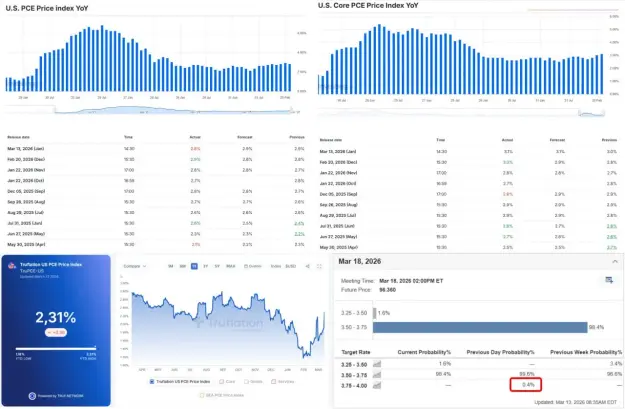The image size is (625, 409).
Task: Click the PCE chart range navigator slider
Action: pyautogui.click(x=173, y=110)
